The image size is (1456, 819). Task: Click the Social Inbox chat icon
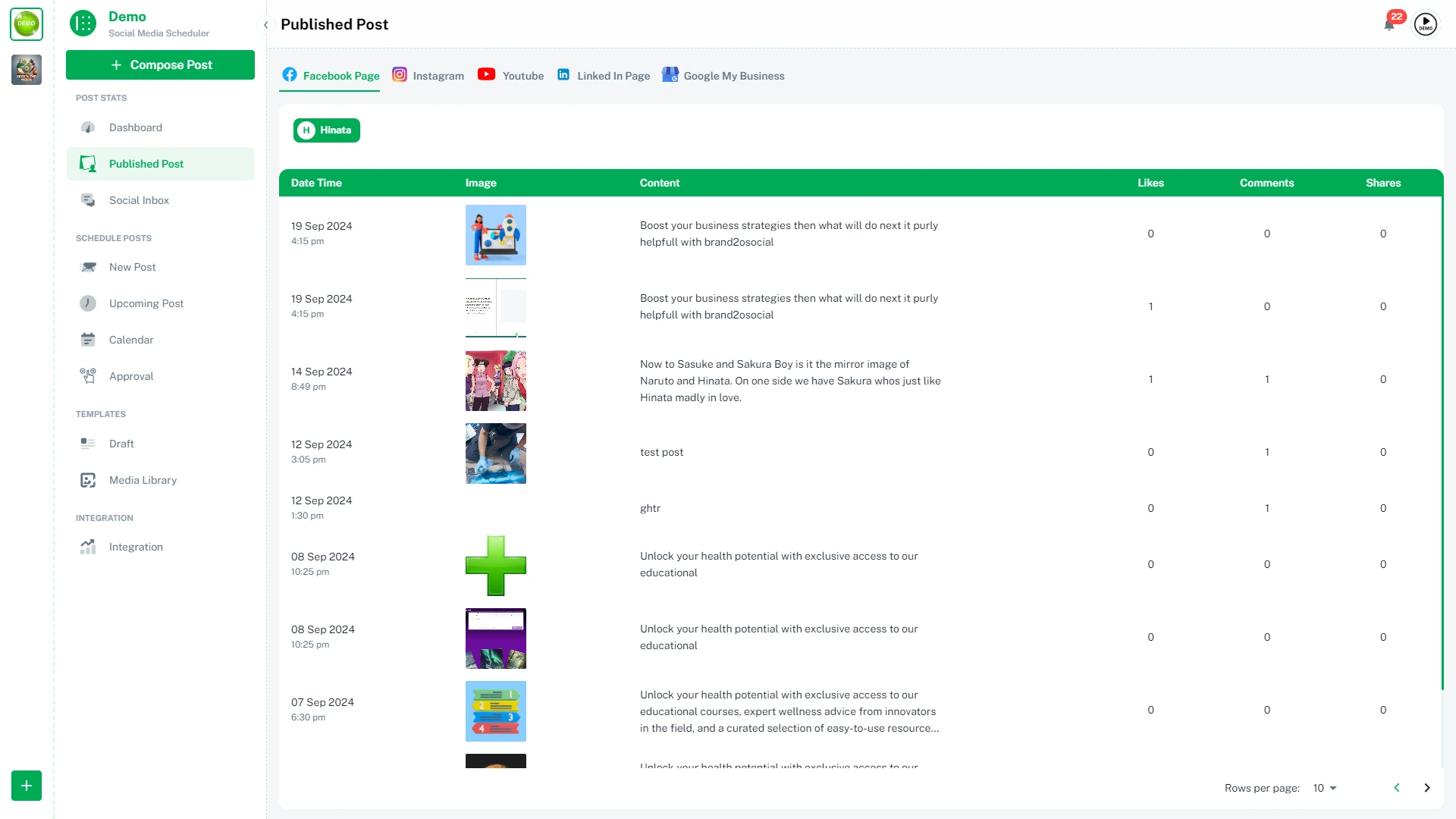[x=88, y=200]
